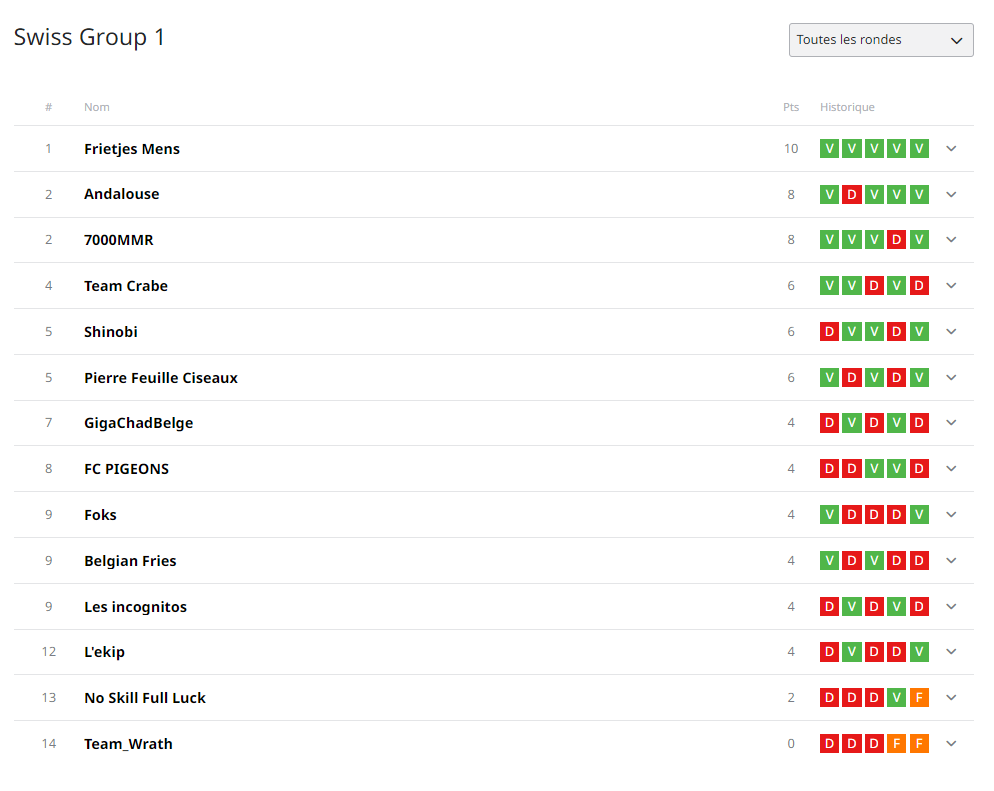Expand Frietjes Mens row details chevron
Image resolution: width=994 pixels, height=791 pixels.
point(951,148)
